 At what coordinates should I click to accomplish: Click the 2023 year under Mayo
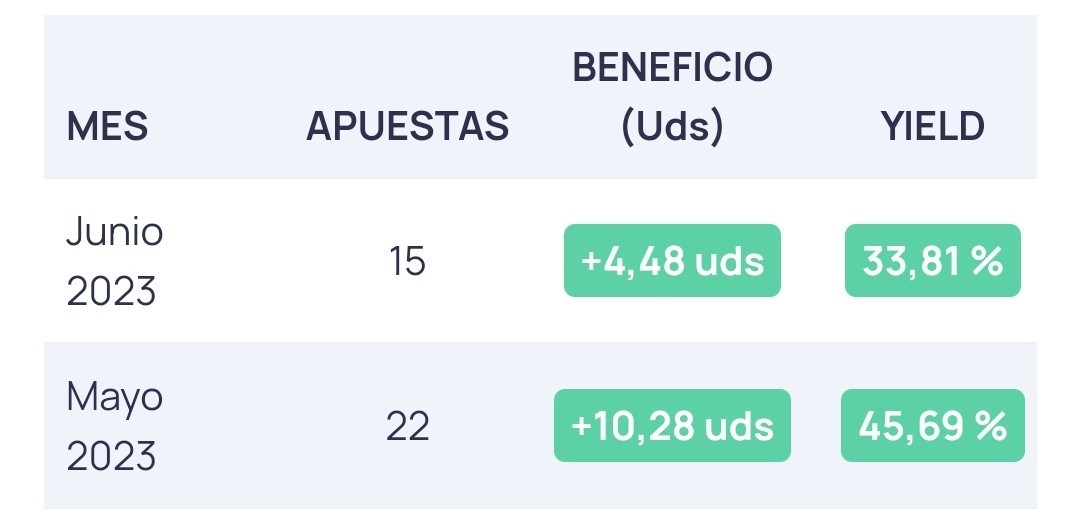tap(111, 457)
